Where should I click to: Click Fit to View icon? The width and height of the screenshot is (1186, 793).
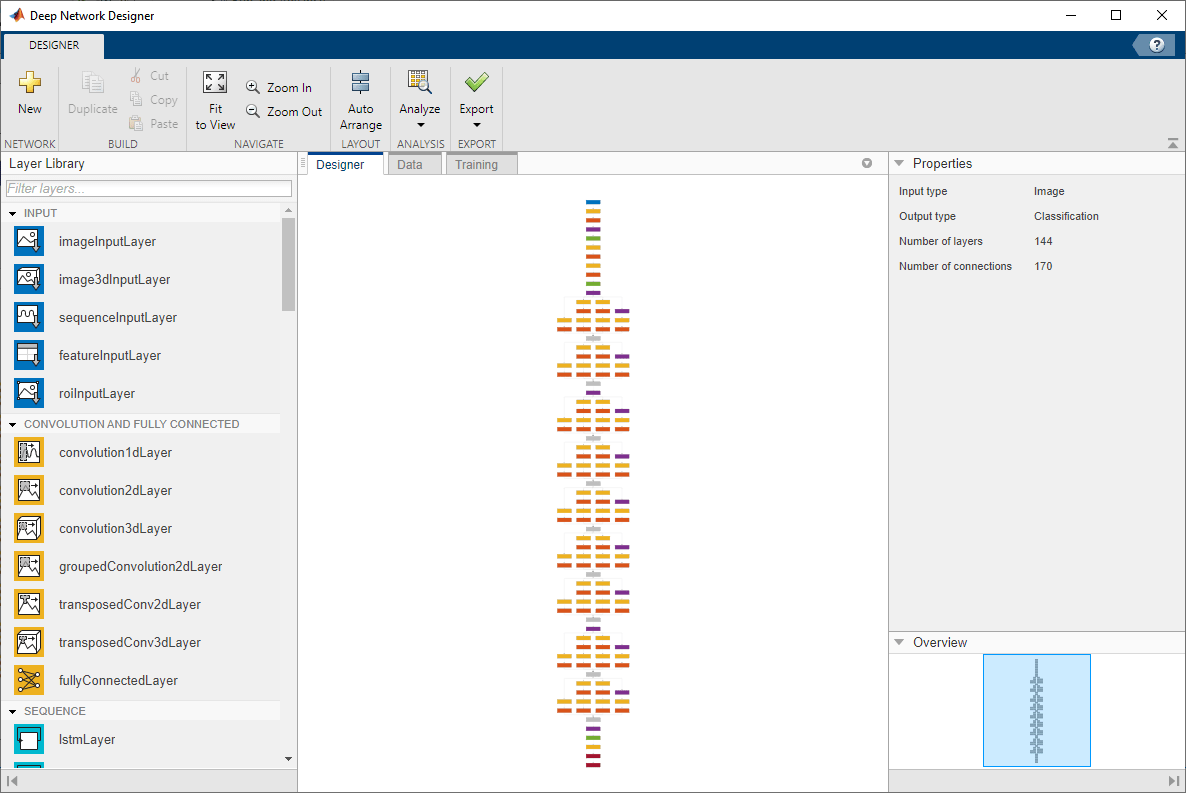tap(215, 82)
